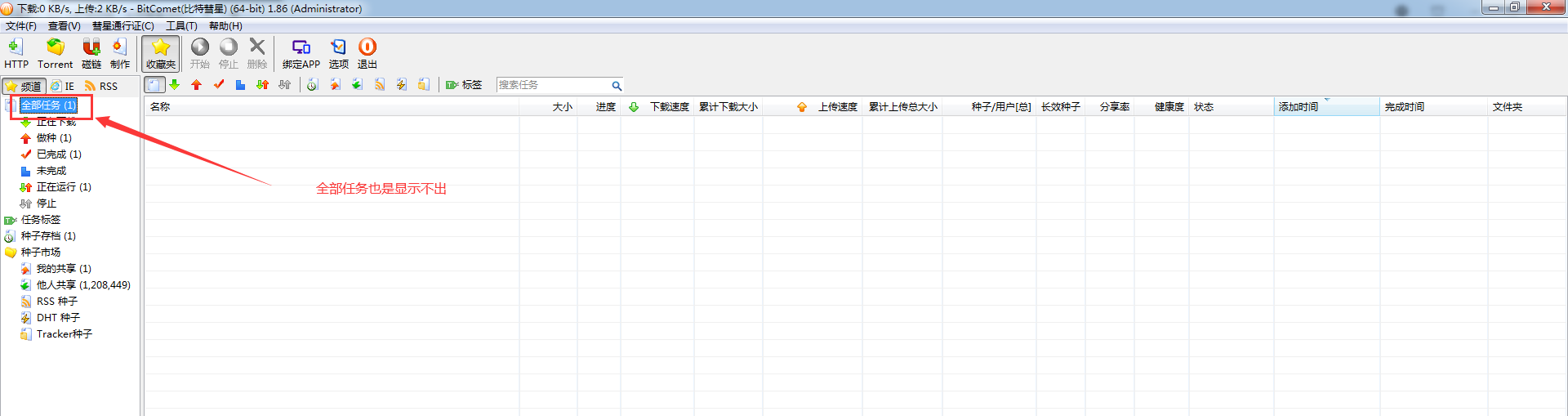Select 正在运行 (1) in sidebar

(x=64, y=187)
